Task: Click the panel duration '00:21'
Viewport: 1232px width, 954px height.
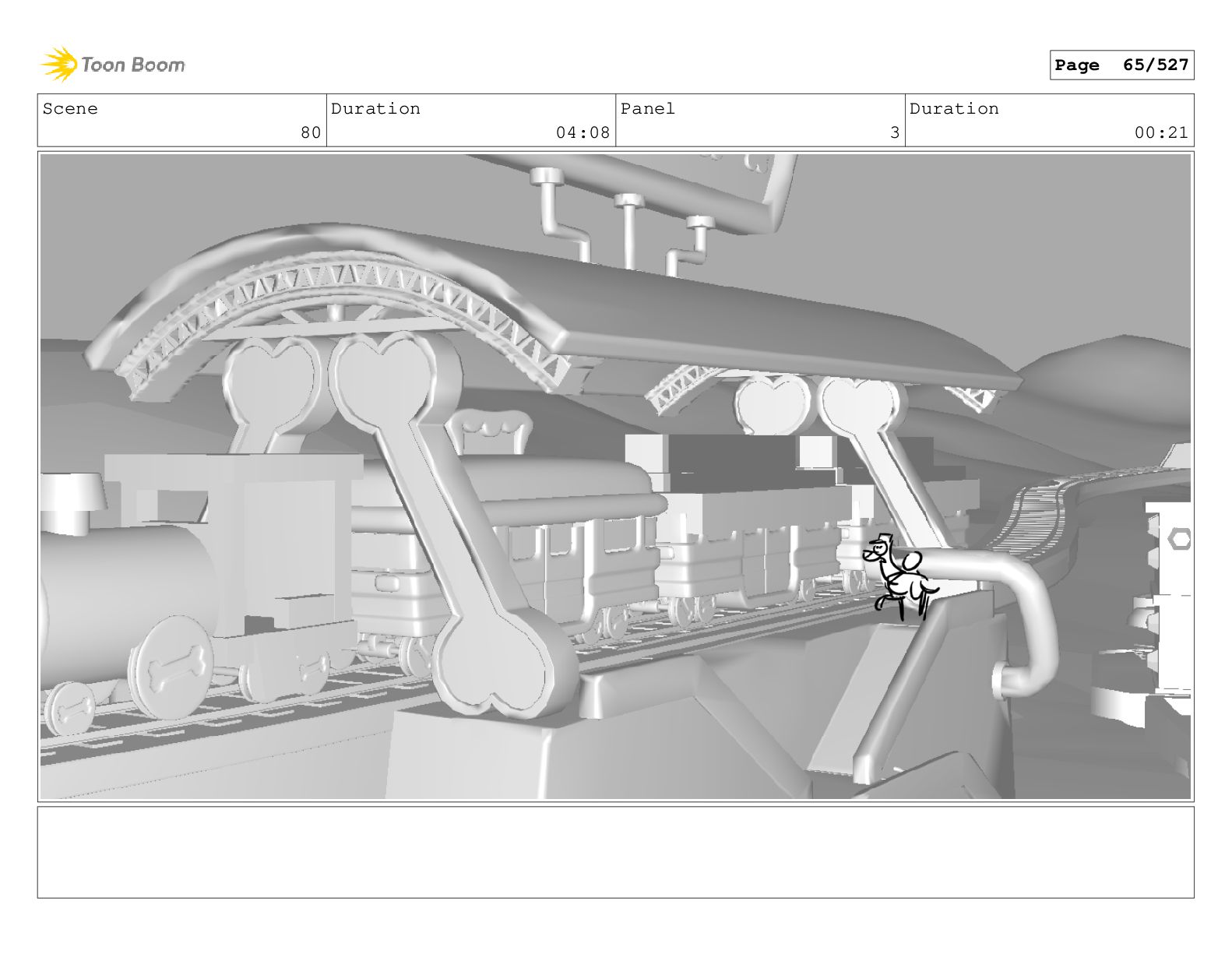Action: point(1161,132)
